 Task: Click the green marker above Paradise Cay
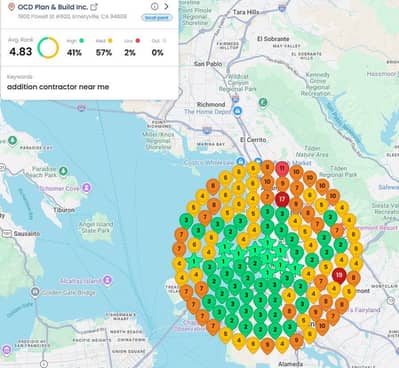click(12, 140)
